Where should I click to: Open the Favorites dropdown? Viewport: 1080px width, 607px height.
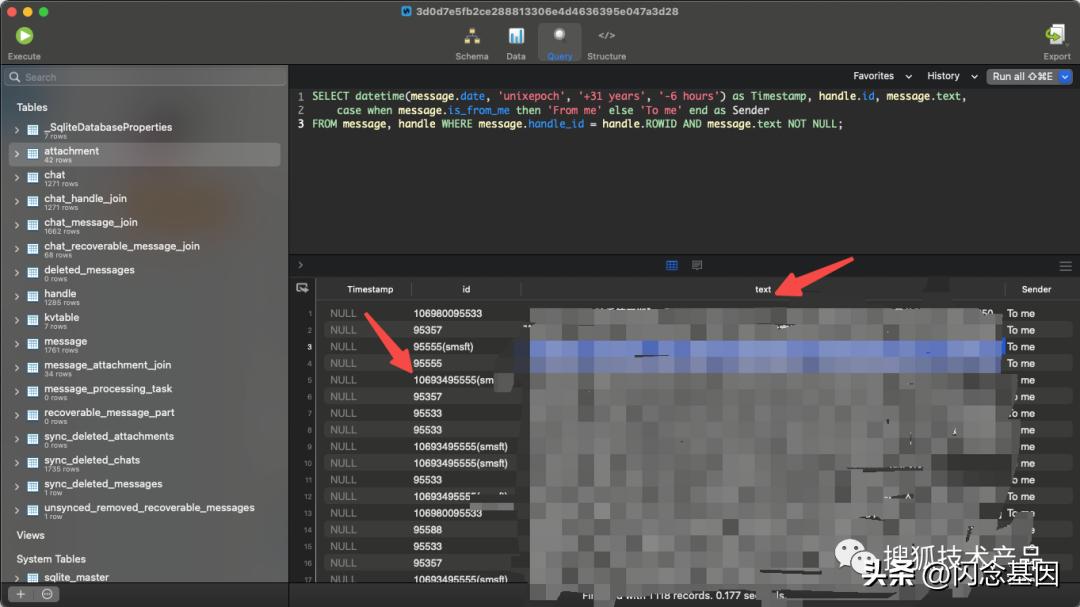(881, 76)
